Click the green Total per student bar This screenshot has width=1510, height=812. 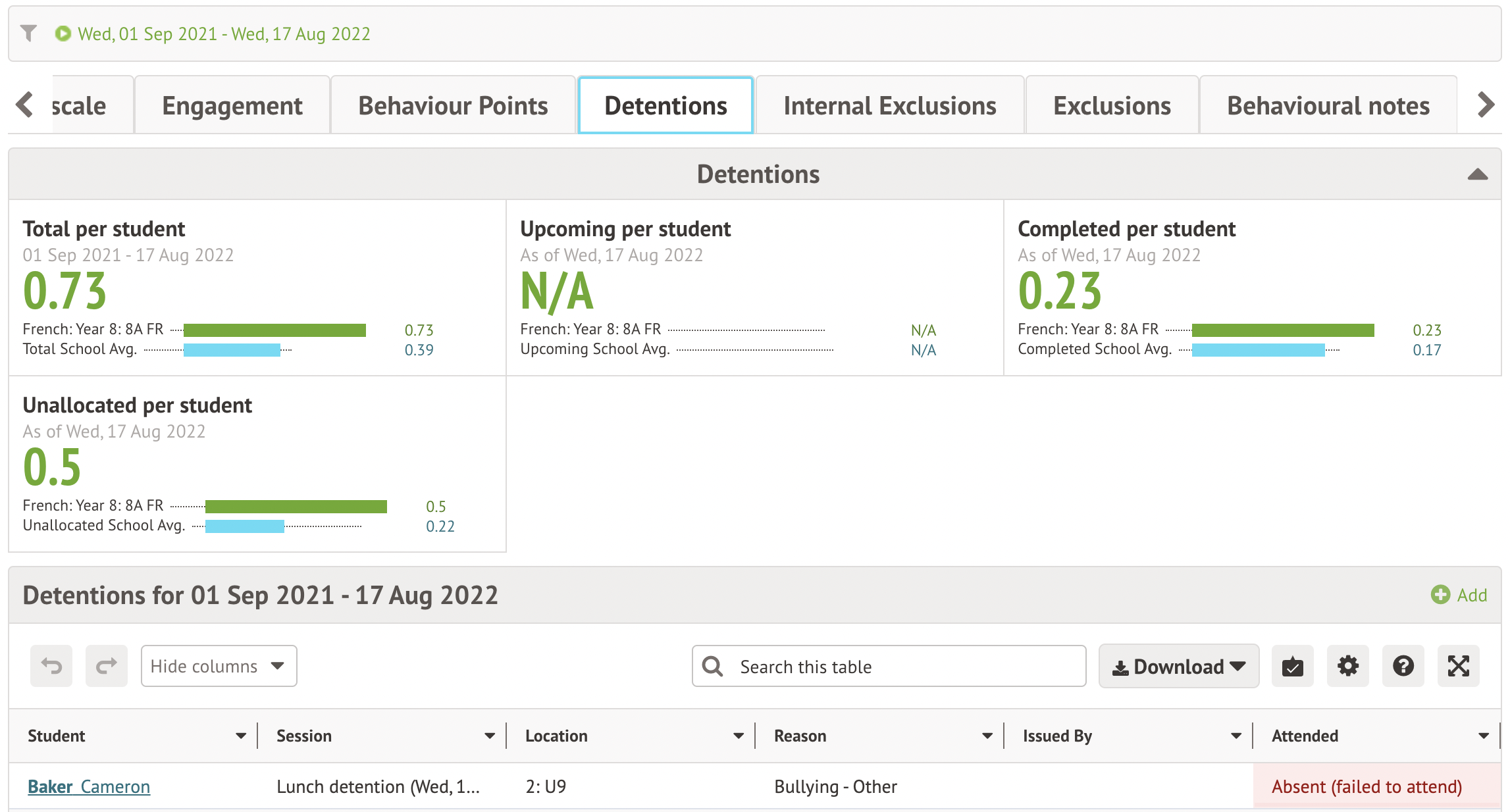coord(274,330)
